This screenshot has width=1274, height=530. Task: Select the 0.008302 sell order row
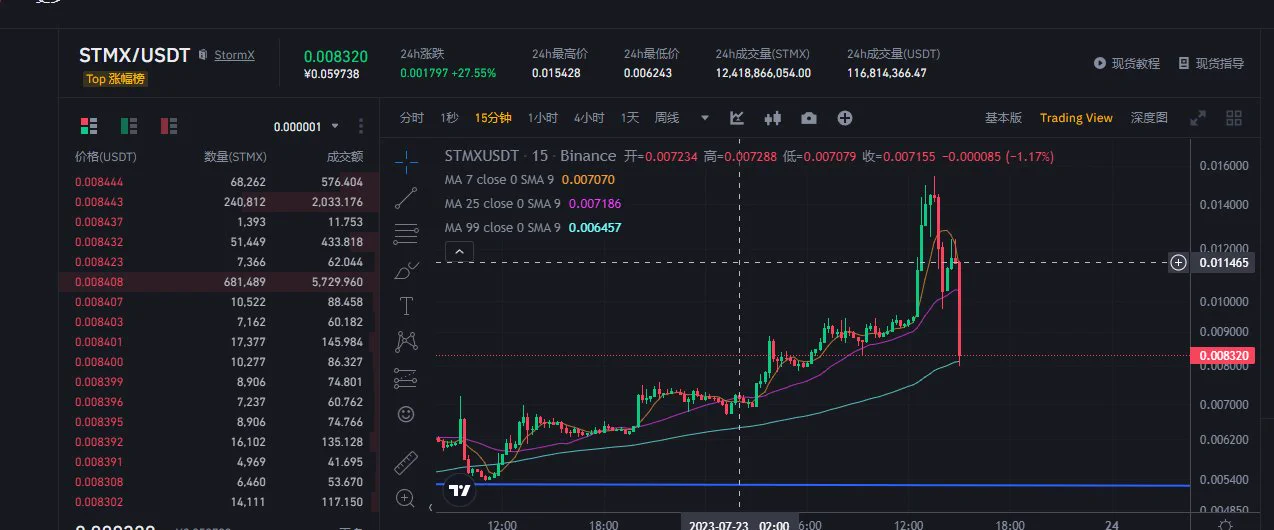(x=219, y=502)
